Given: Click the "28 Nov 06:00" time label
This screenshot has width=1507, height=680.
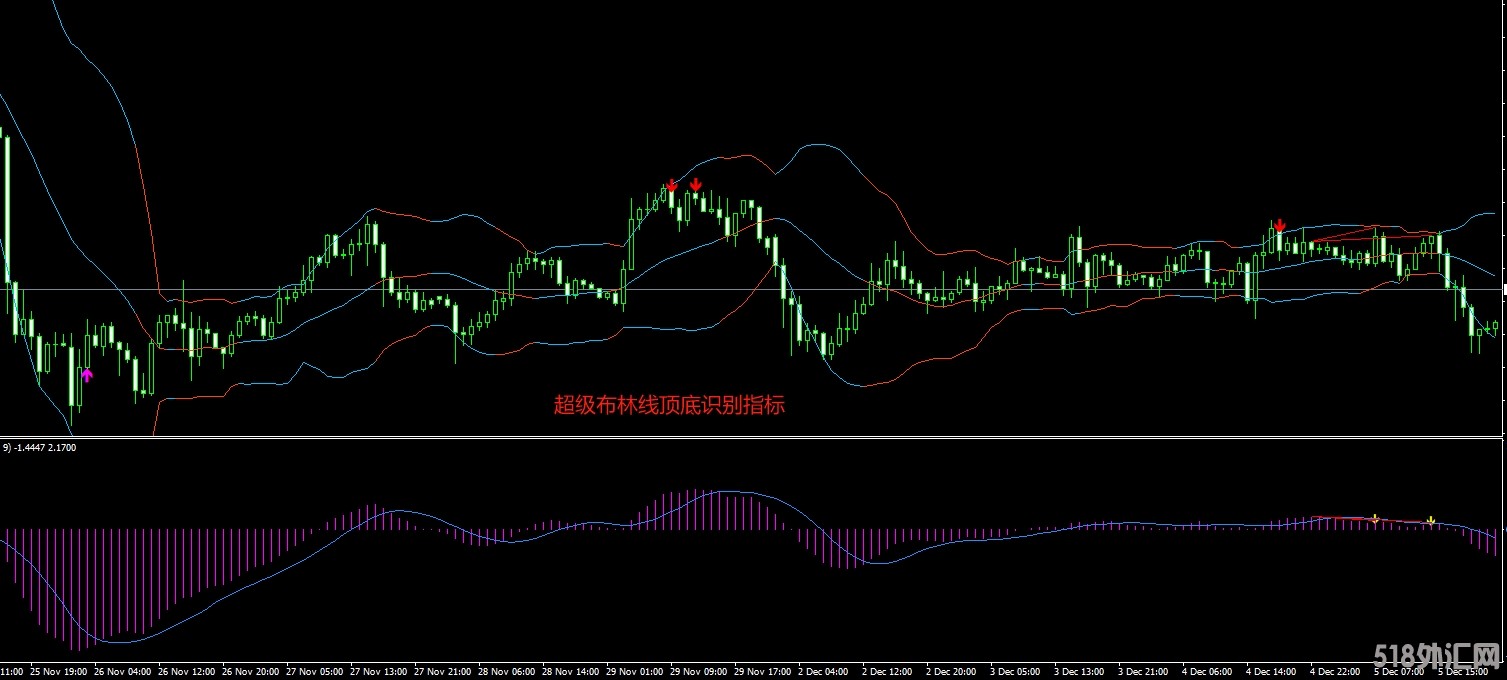Looking at the screenshot, I should [507, 672].
